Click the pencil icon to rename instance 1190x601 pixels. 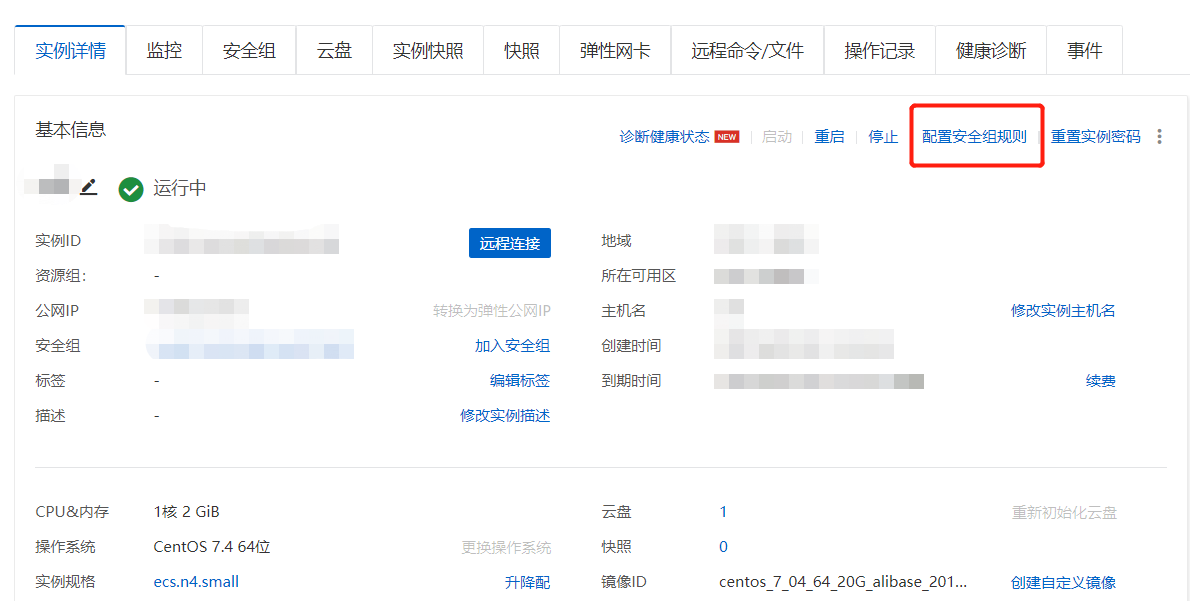point(90,186)
